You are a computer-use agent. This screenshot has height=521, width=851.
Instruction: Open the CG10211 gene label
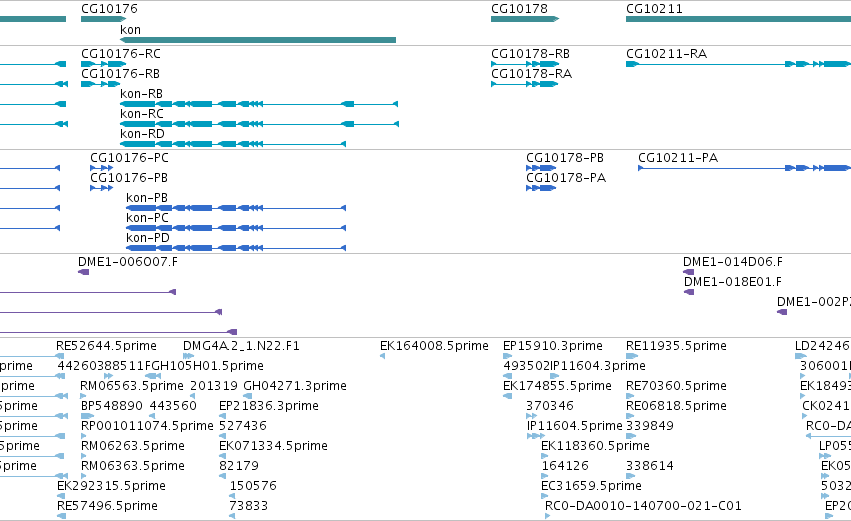pos(654,9)
